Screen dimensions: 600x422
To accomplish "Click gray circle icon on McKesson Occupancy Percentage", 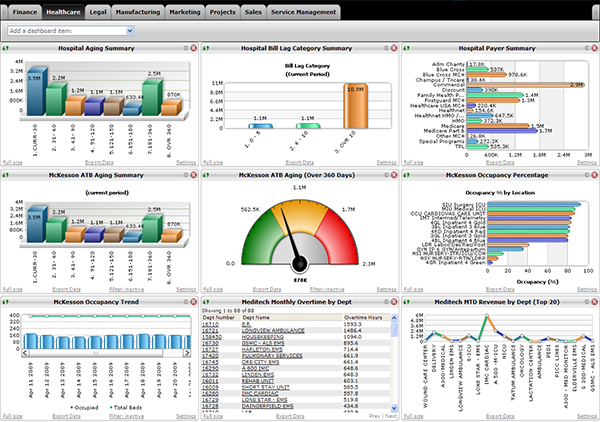I will tap(587, 175).
